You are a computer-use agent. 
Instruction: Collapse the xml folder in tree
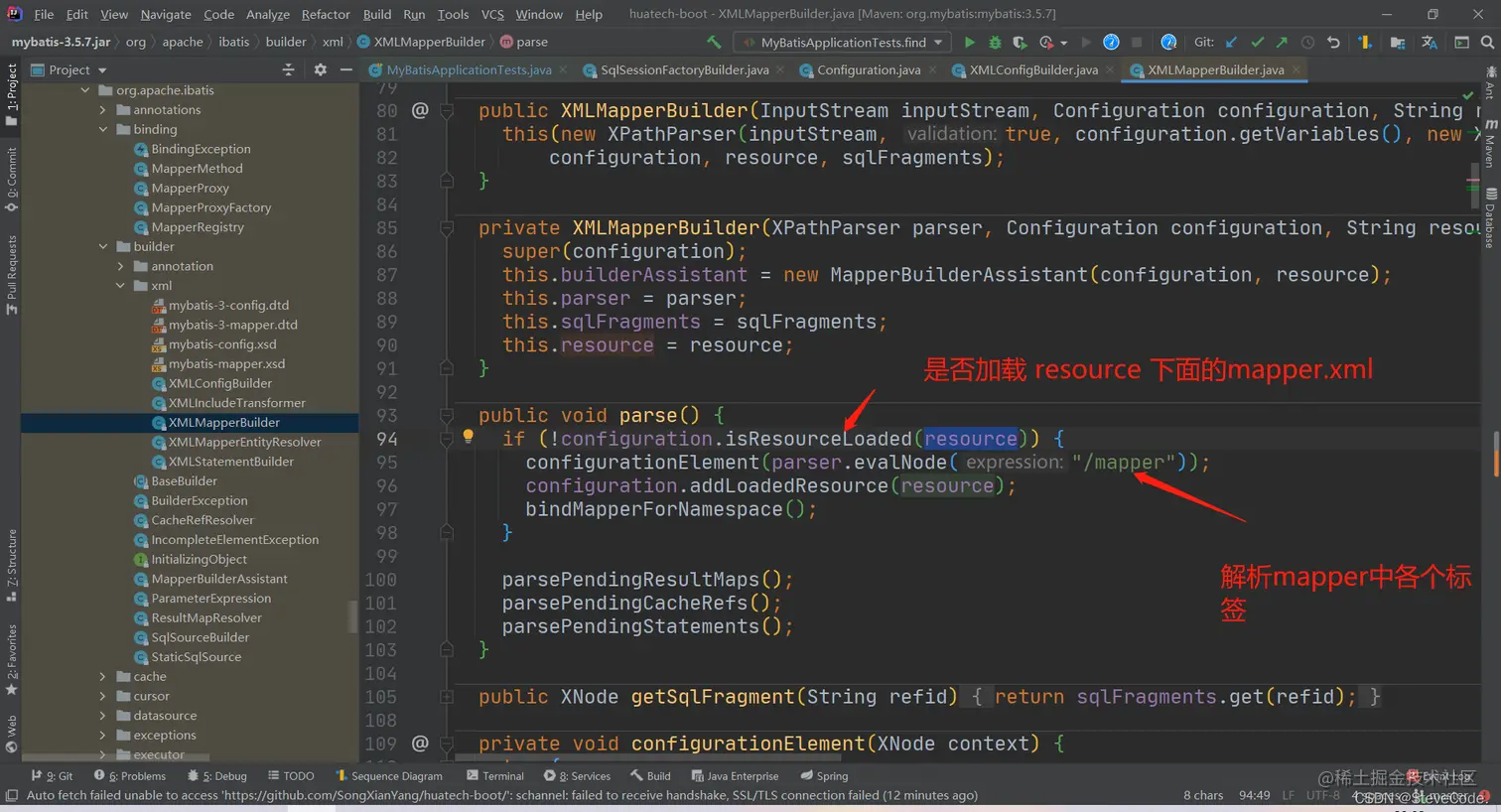pos(120,286)
